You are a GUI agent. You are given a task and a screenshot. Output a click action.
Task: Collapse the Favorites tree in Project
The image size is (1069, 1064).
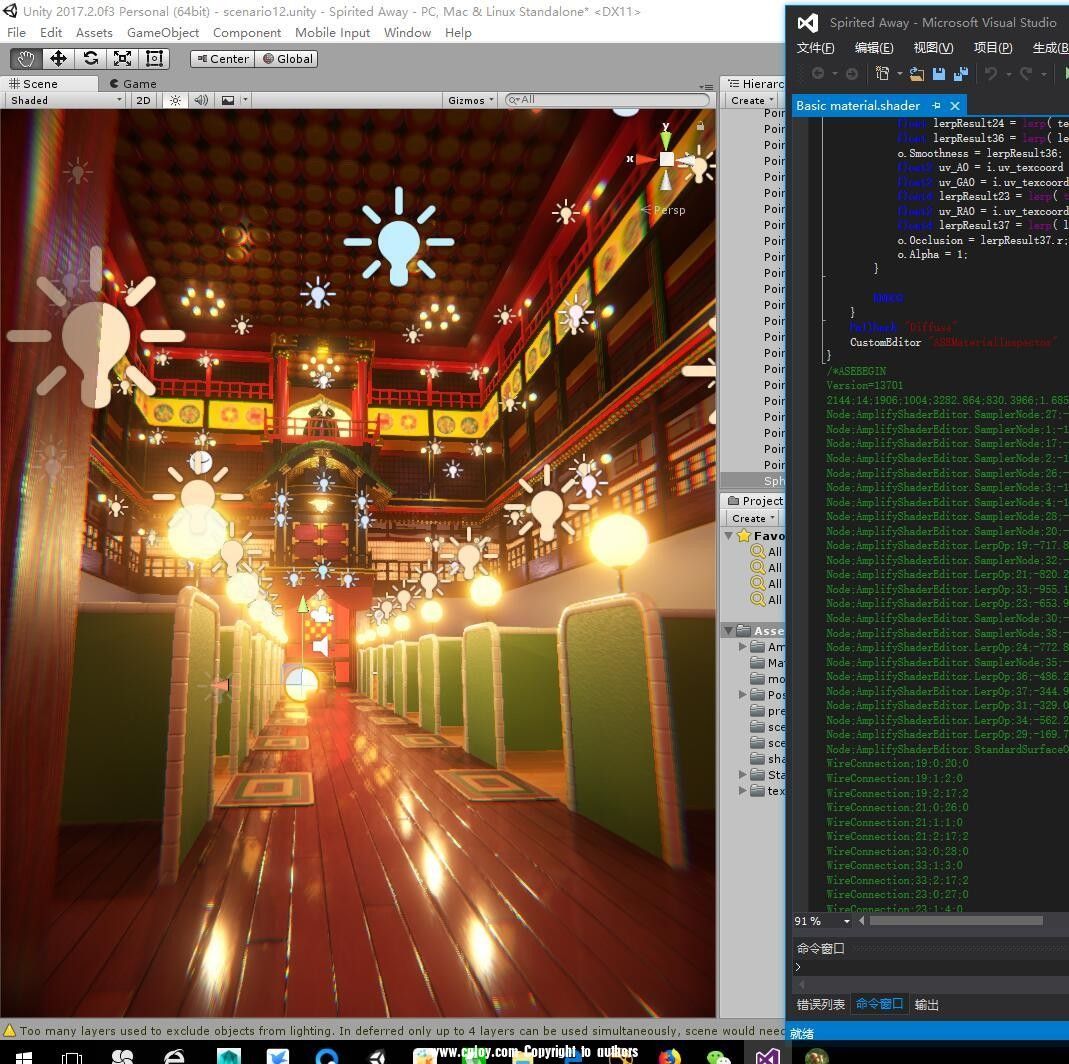point(729,536)
